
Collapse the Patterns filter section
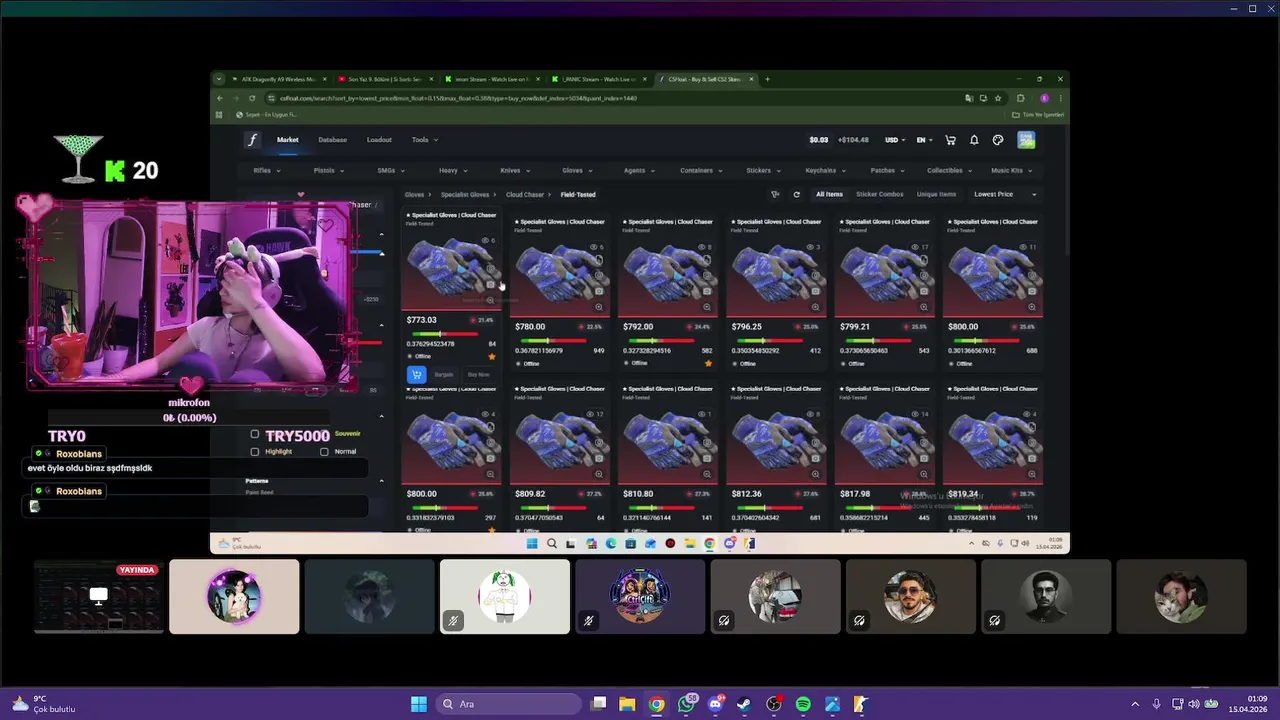pos(381,481)
